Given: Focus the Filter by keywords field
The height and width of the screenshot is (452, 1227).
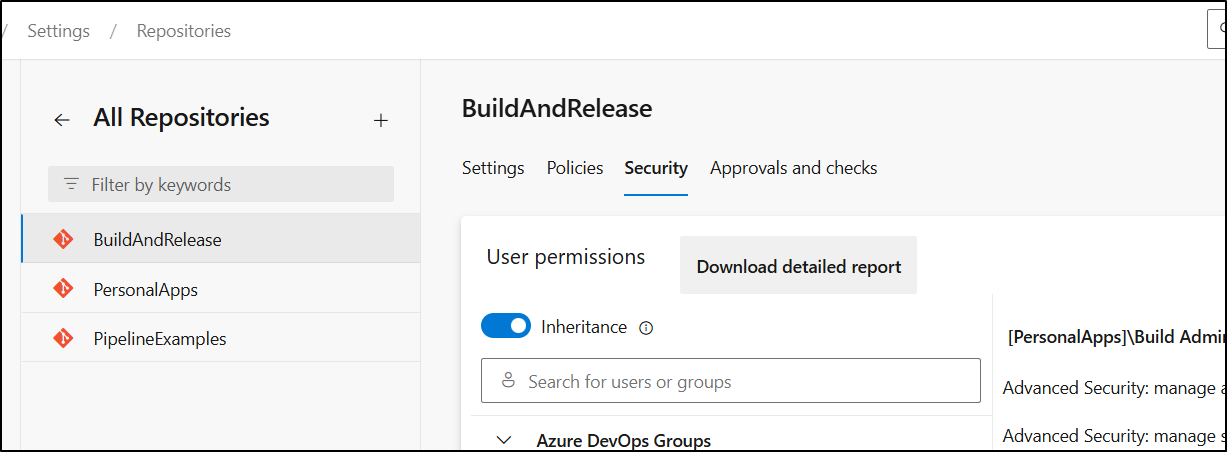Looking at the screenshot, I should click(x=221, y=184).
